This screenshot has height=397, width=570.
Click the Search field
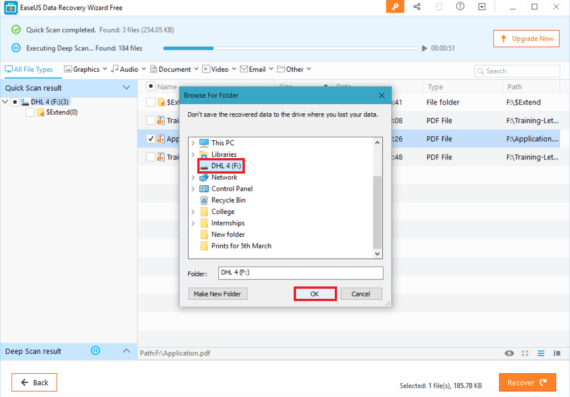click(517, 71)
